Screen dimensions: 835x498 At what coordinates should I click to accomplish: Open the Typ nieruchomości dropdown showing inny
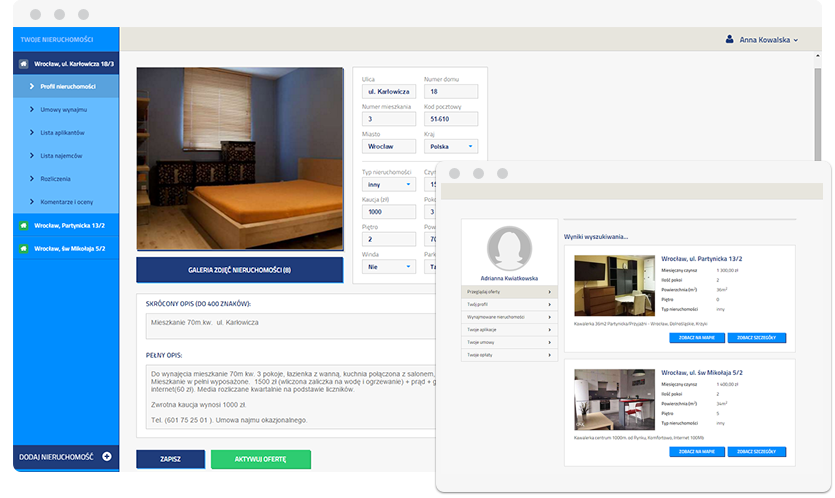[389, 184]
